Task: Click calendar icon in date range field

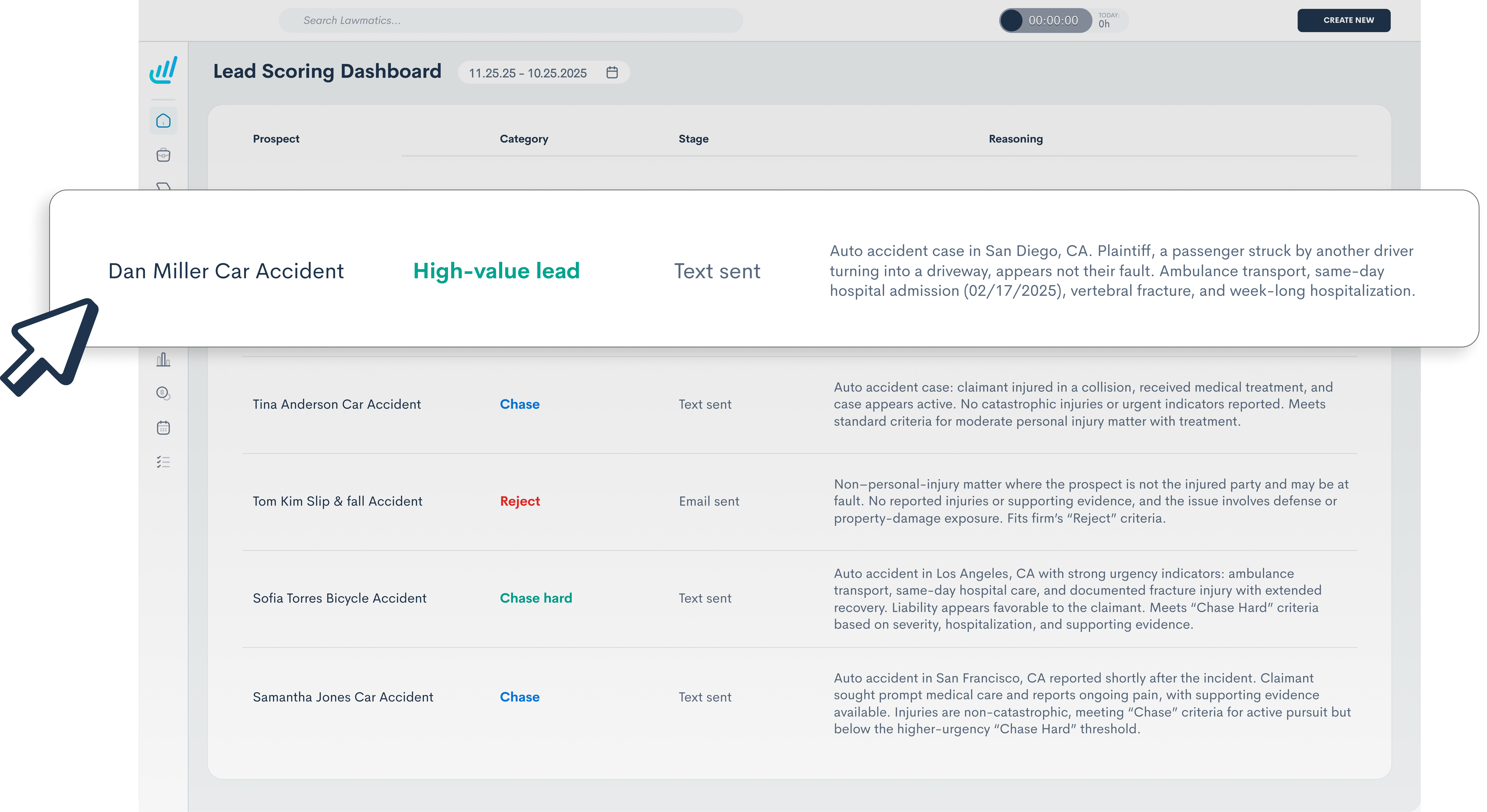Action: [612, 73]
